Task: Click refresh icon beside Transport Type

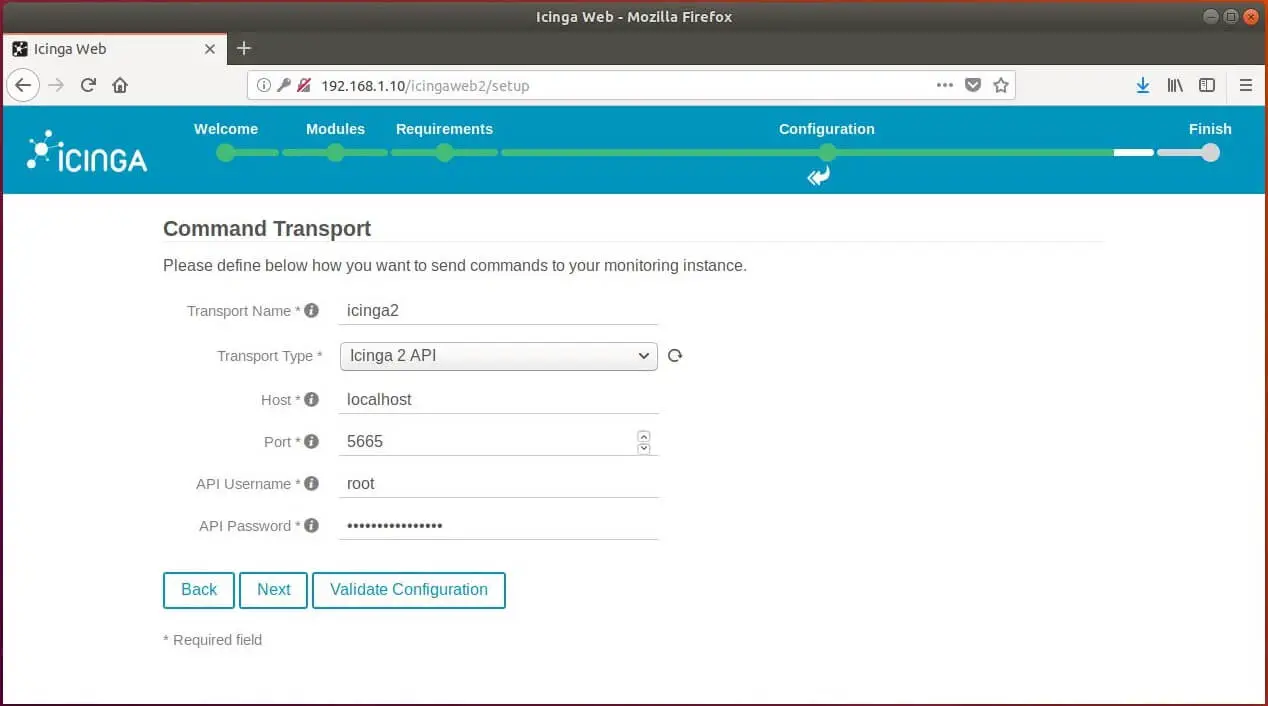Action: [675, 355]
